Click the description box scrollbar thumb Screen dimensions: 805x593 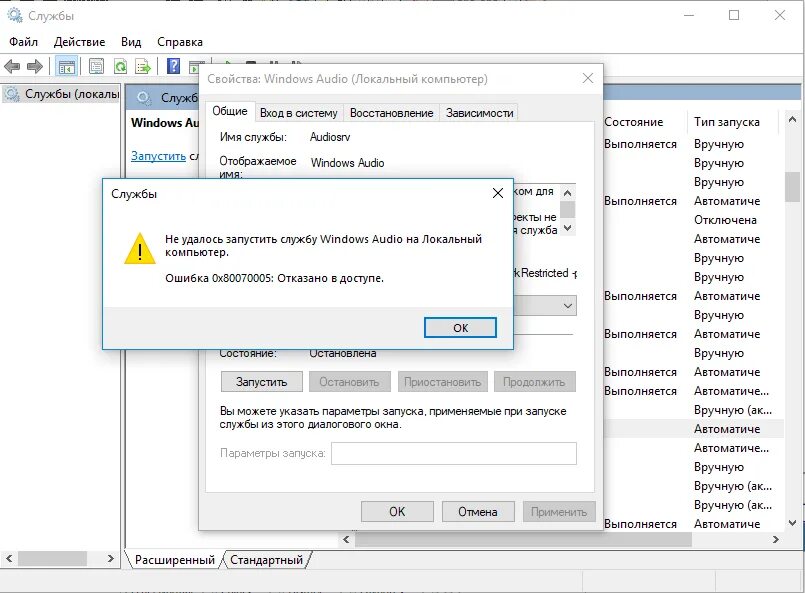[567, 209]
